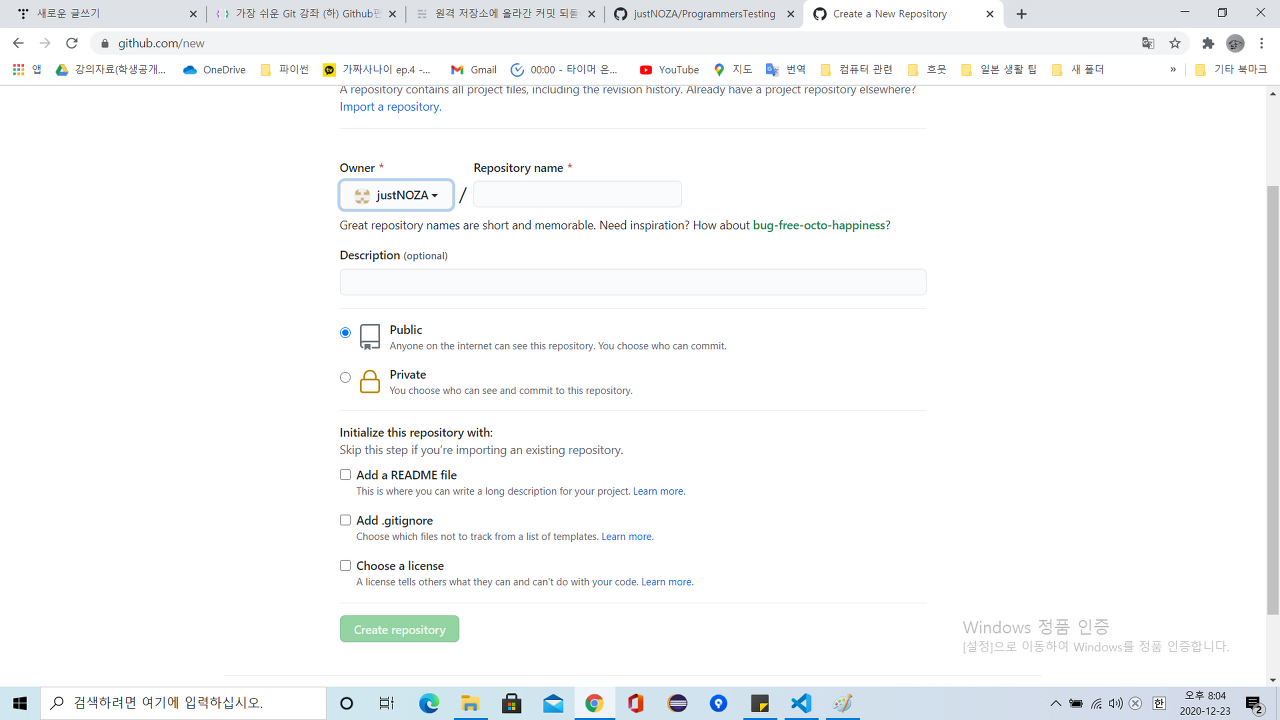
Task: Open the 컴퓨터 관련 bookmark folder
Action: pyautogui.click(x=856, y=69)
